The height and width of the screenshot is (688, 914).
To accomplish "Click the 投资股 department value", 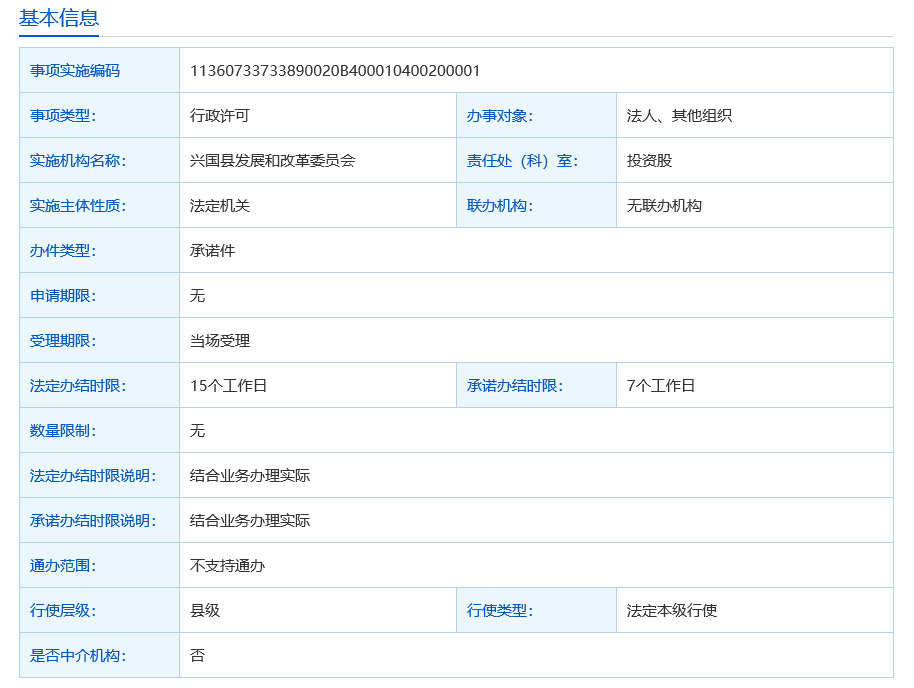I will point(649,160).
